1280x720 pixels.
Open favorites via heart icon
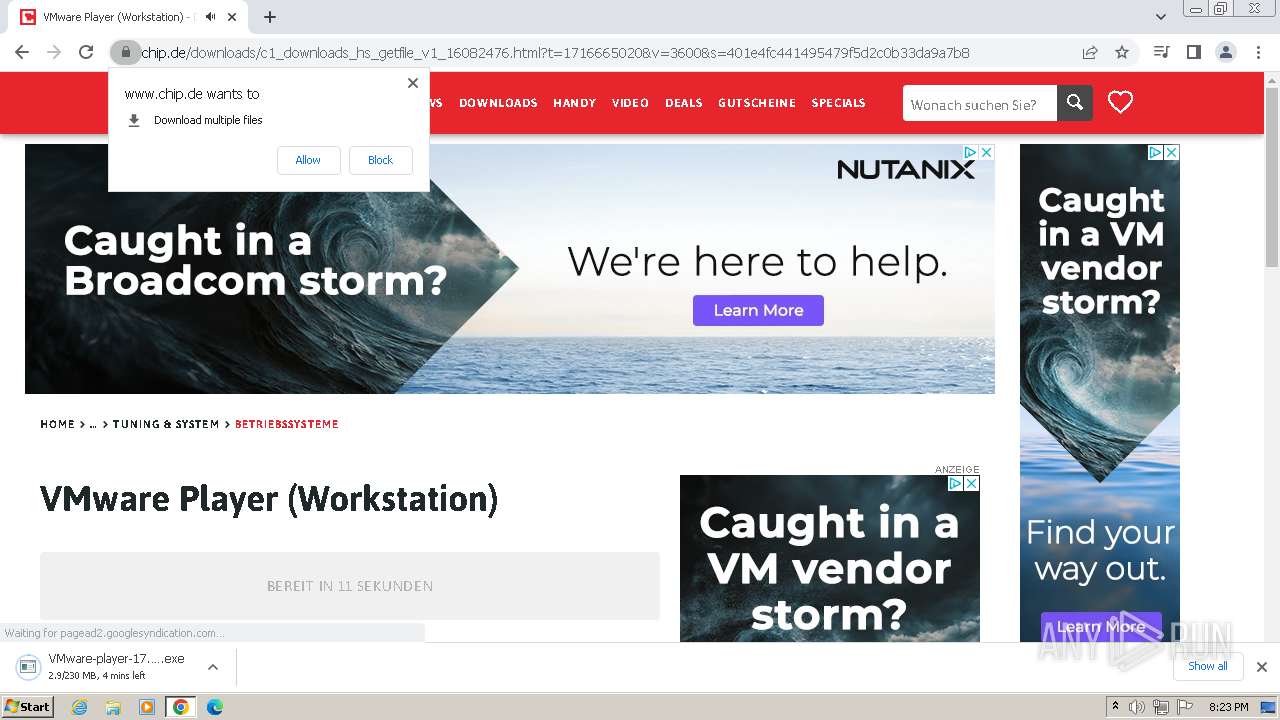tap(1120, 102)
